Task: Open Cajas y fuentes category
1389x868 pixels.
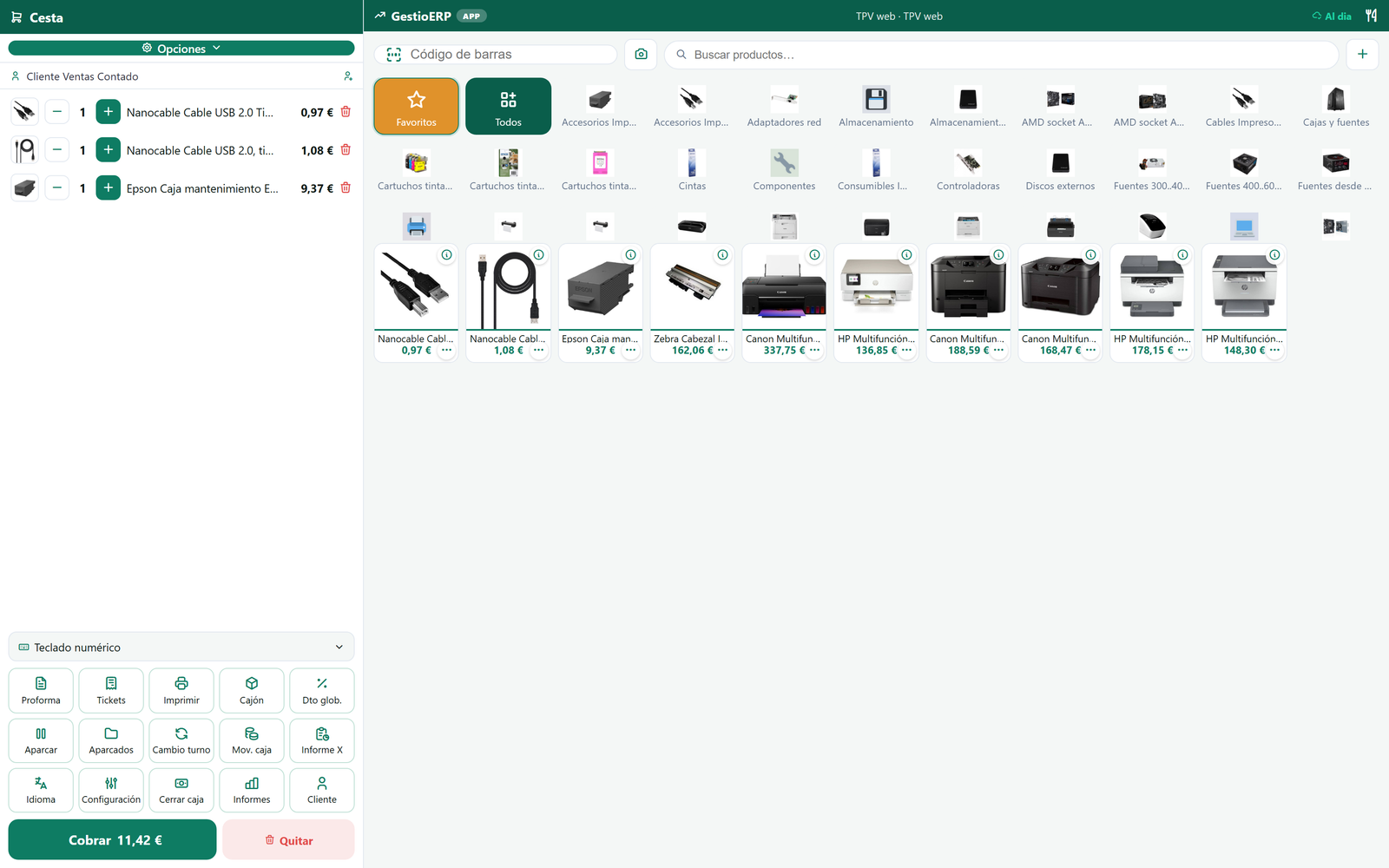Action: click(x=1336, y=106)
